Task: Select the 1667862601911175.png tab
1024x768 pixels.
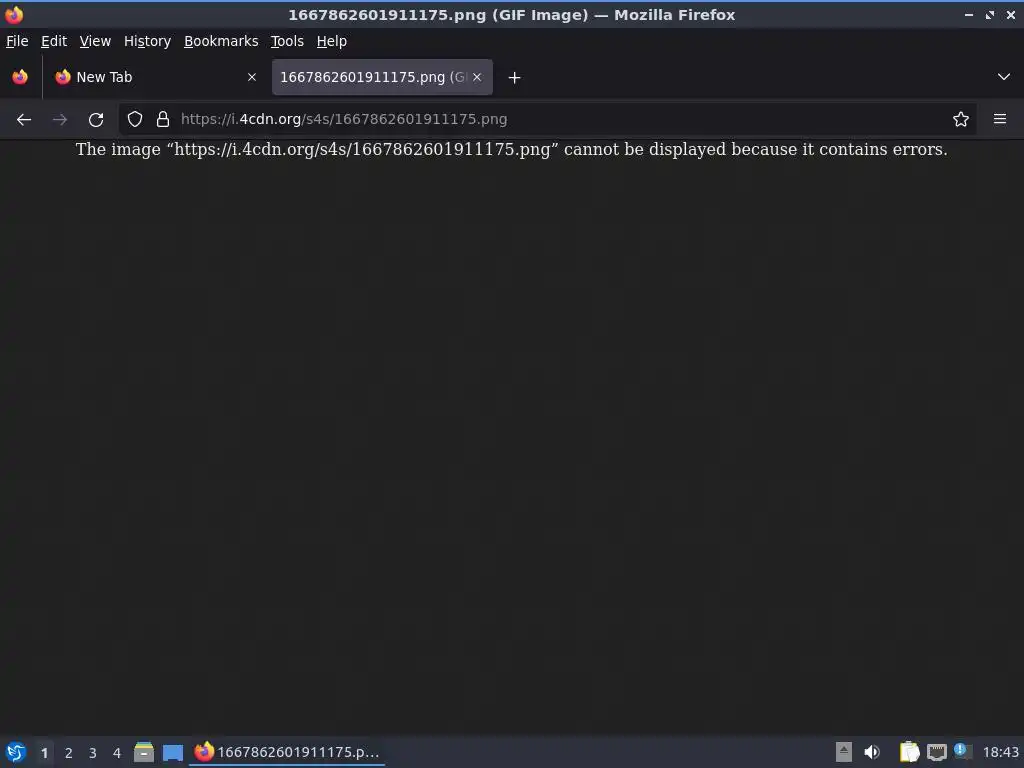Action: [382, 77]
